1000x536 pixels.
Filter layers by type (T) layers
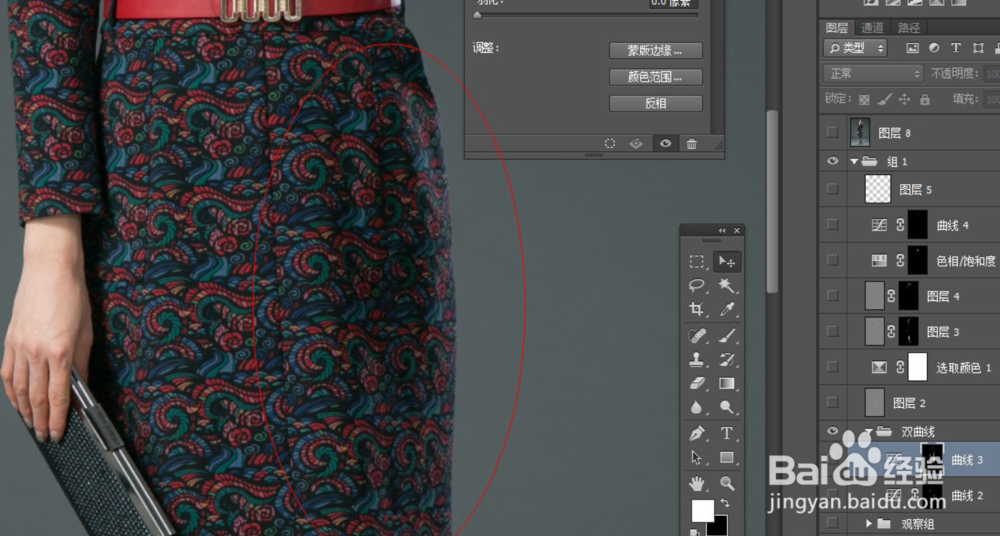(955, 48)
